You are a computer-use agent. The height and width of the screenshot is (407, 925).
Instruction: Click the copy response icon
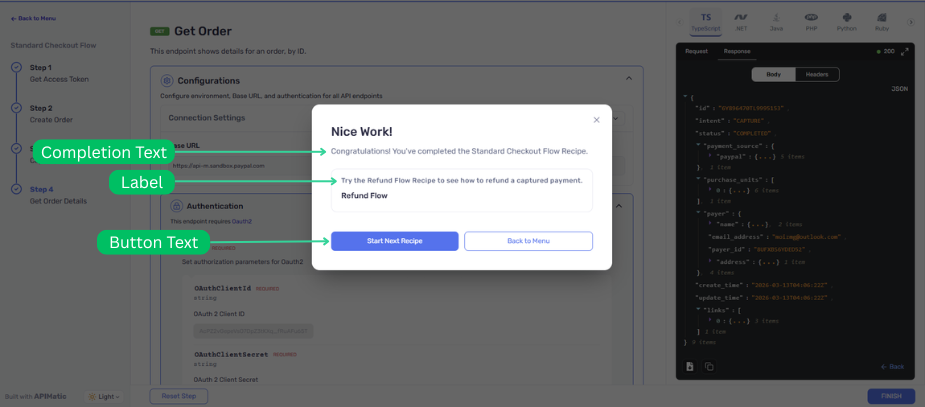pos(709,367)
